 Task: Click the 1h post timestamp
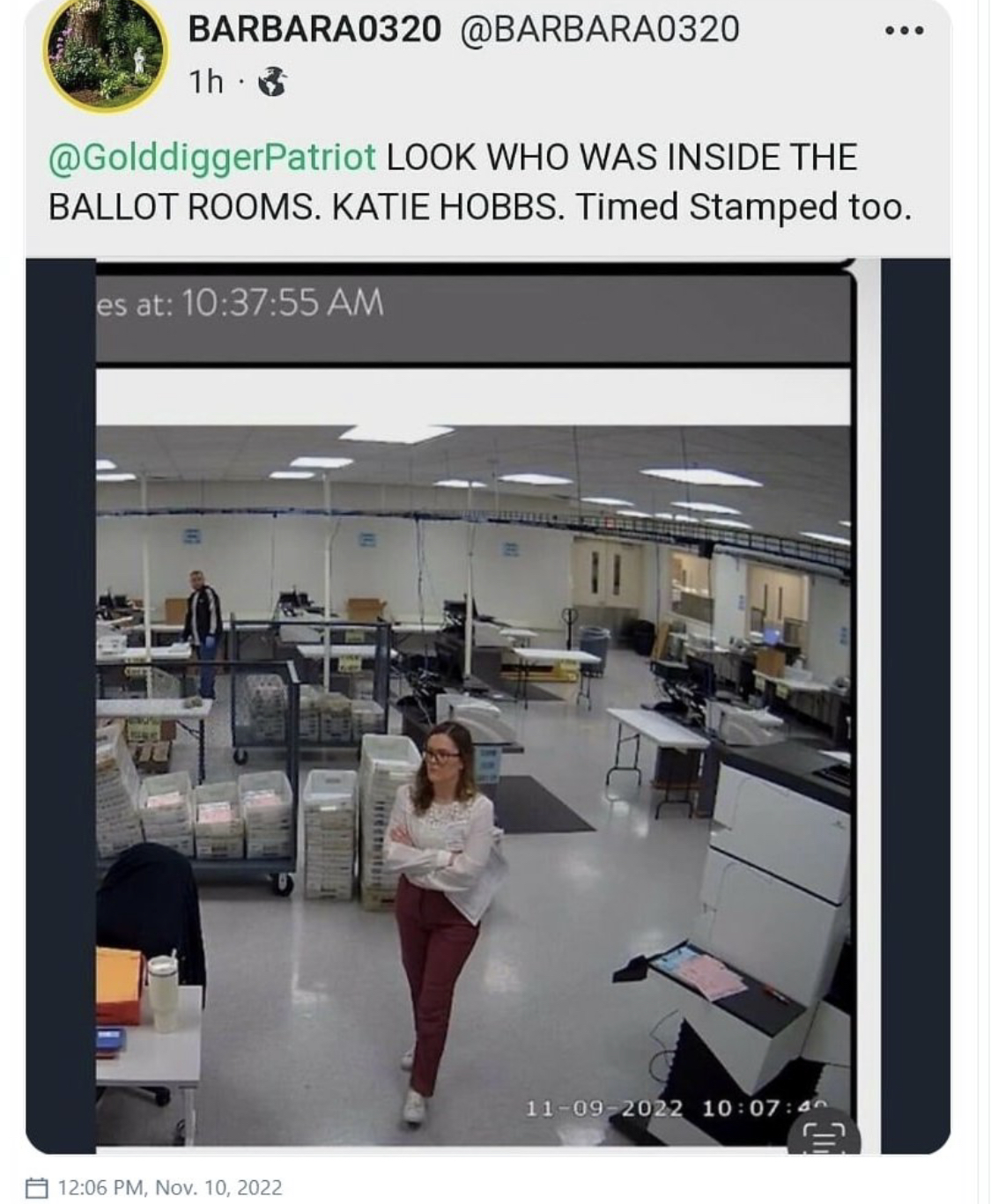pos(206,82)
